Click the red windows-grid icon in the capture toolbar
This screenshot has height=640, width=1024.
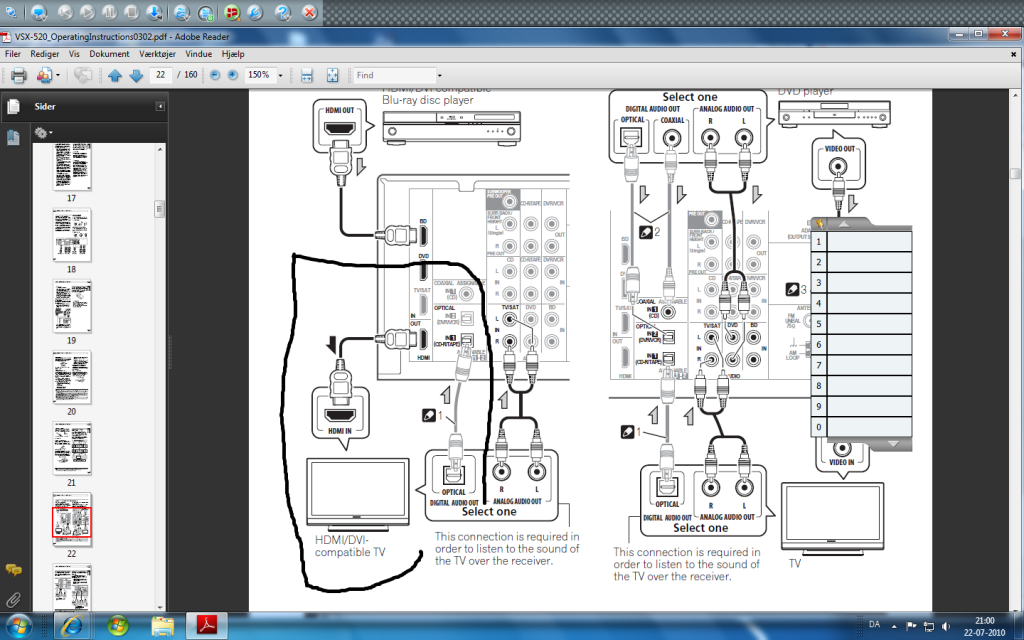(231, 12)
